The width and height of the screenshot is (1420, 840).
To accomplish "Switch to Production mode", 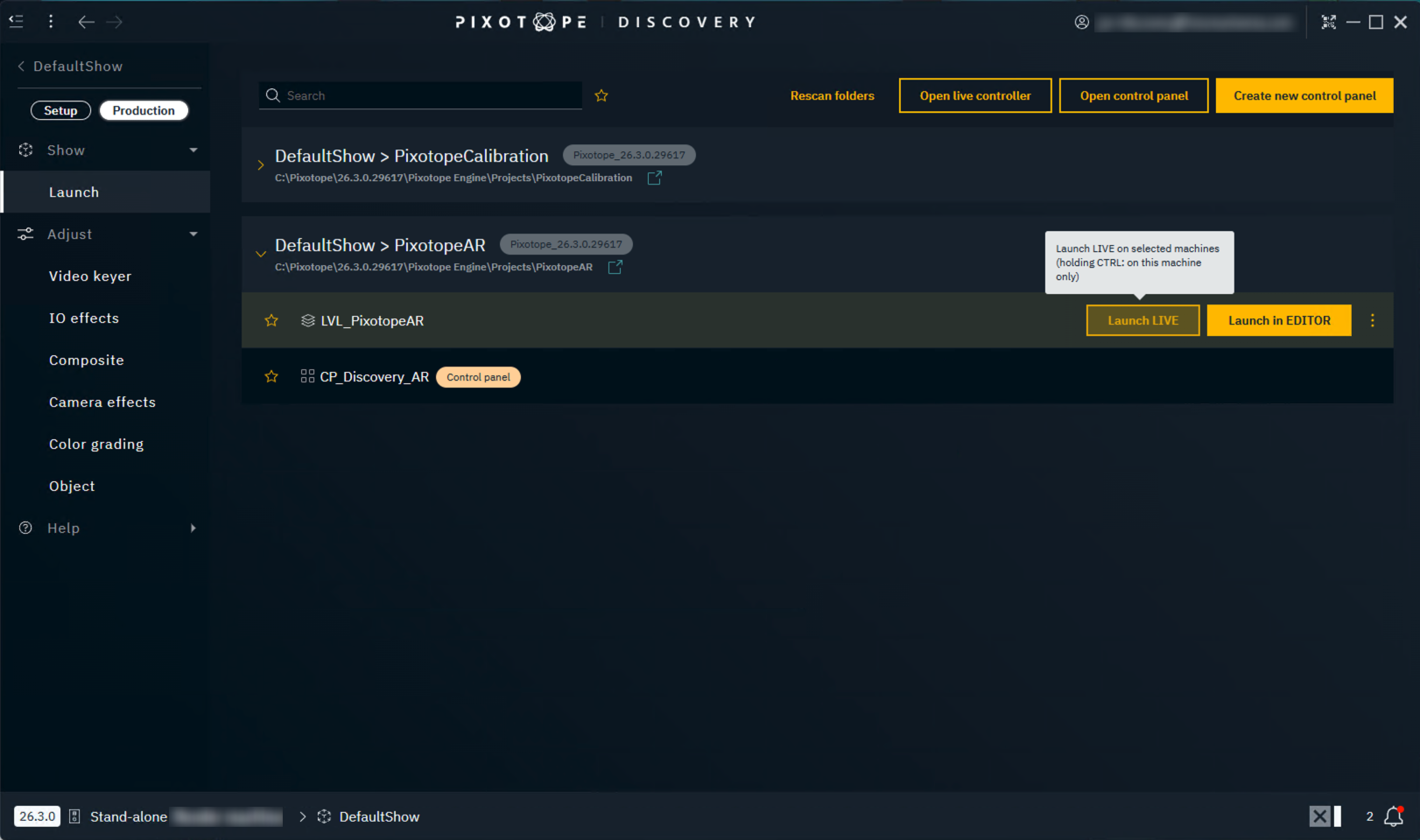I will pyautogui.click(x=144, y=110).
